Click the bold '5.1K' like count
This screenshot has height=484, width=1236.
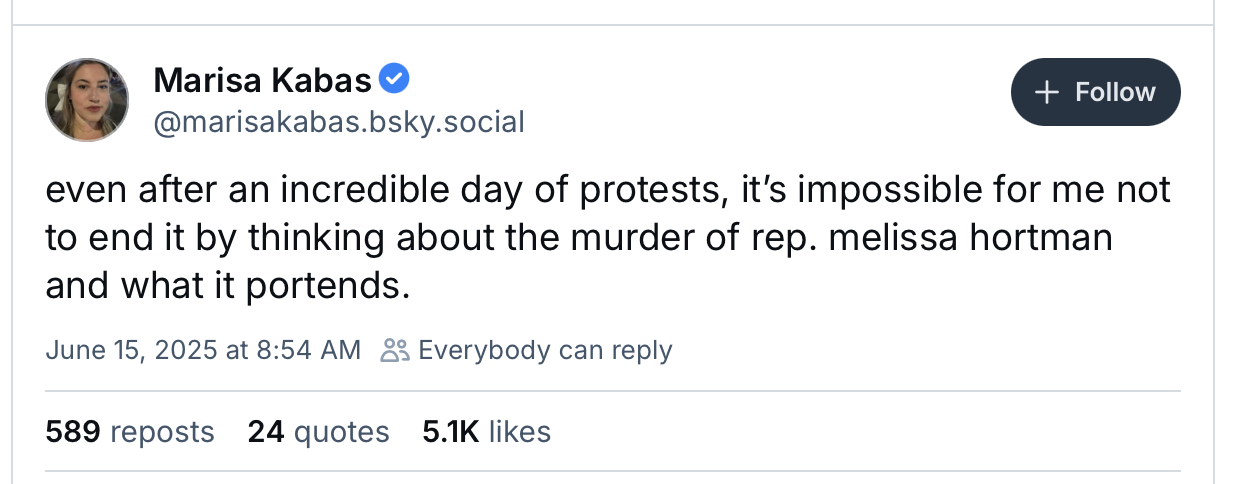pos(451,431)
